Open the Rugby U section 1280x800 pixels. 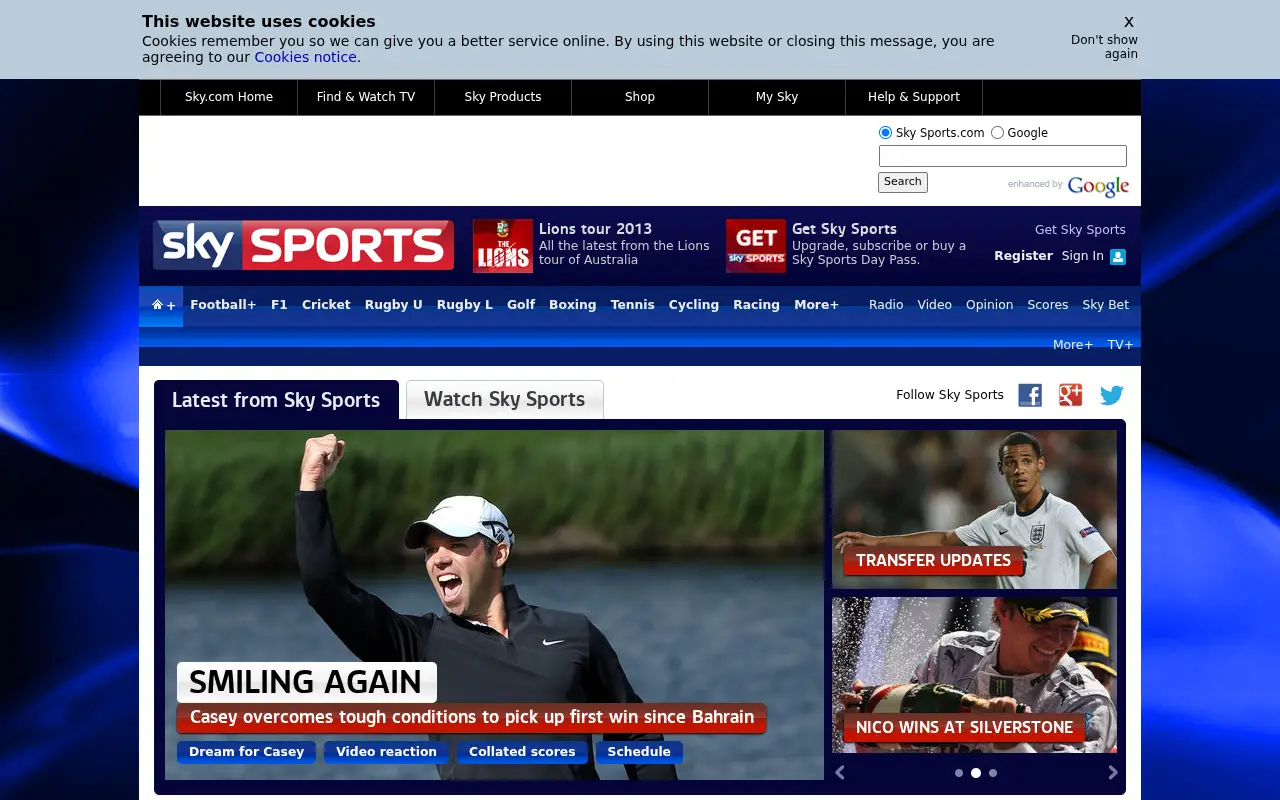[393, 305]
